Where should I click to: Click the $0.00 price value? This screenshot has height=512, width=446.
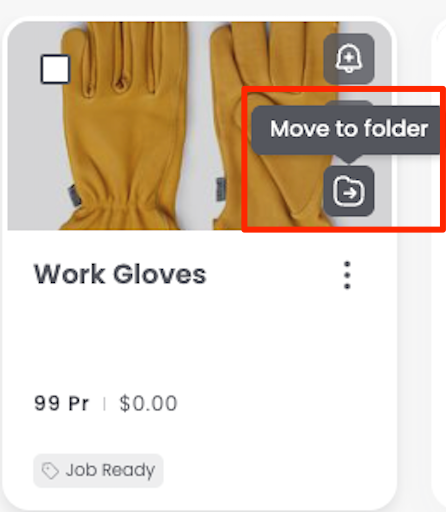click(x=148, y=403)
